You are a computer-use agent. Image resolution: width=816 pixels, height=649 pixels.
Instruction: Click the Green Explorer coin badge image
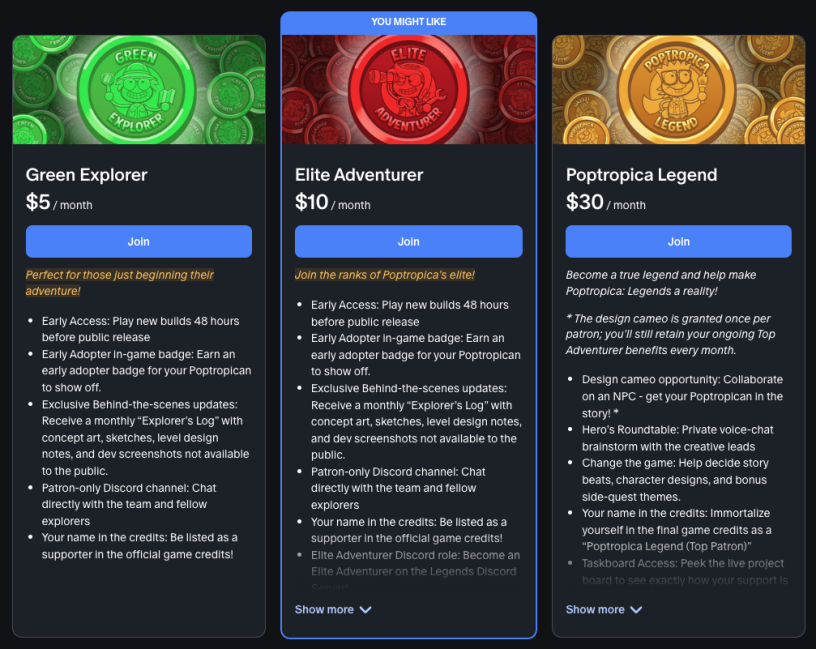pos(138,90)
